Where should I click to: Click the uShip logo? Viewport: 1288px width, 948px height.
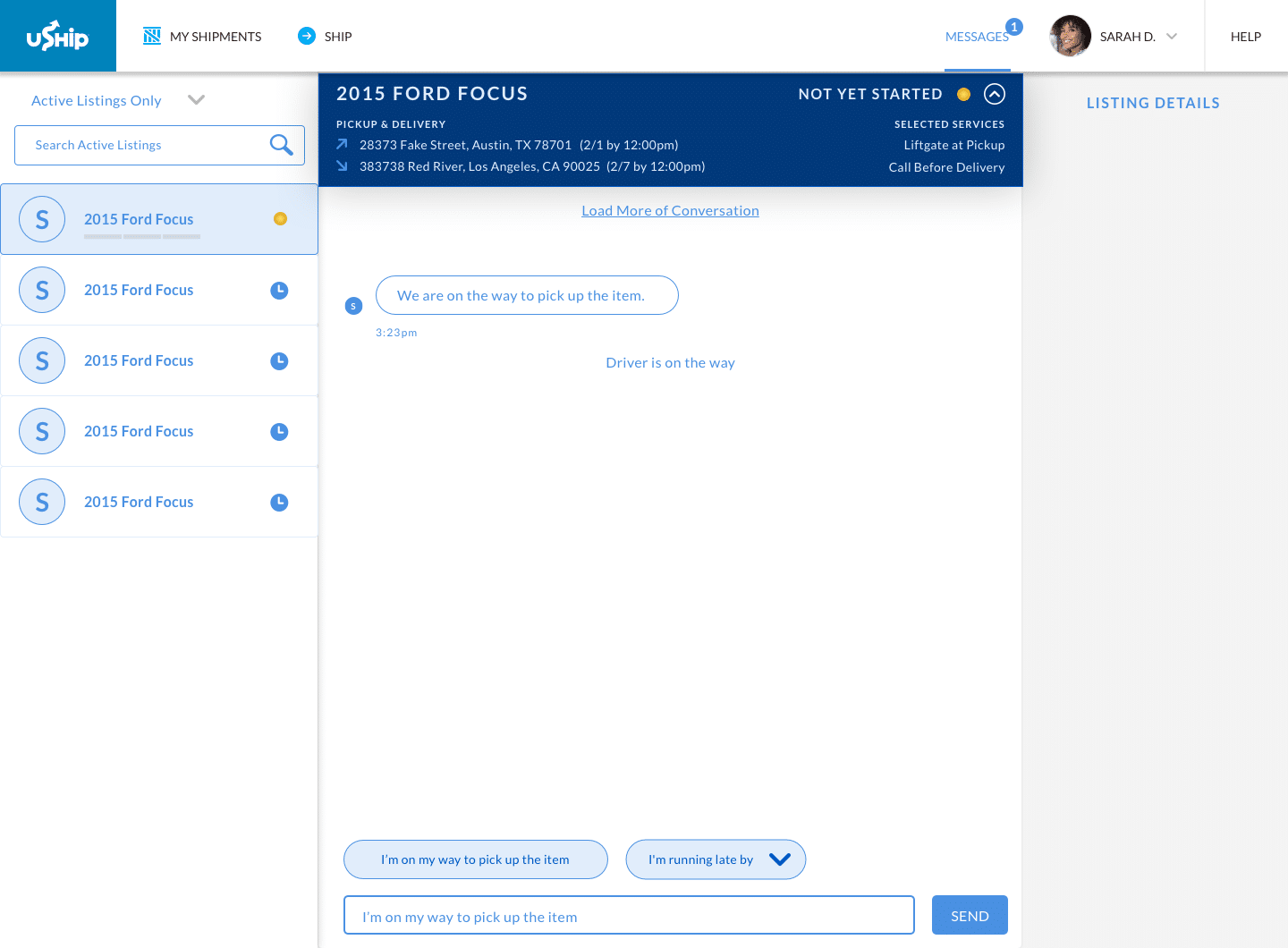click(x=57, y=36)
